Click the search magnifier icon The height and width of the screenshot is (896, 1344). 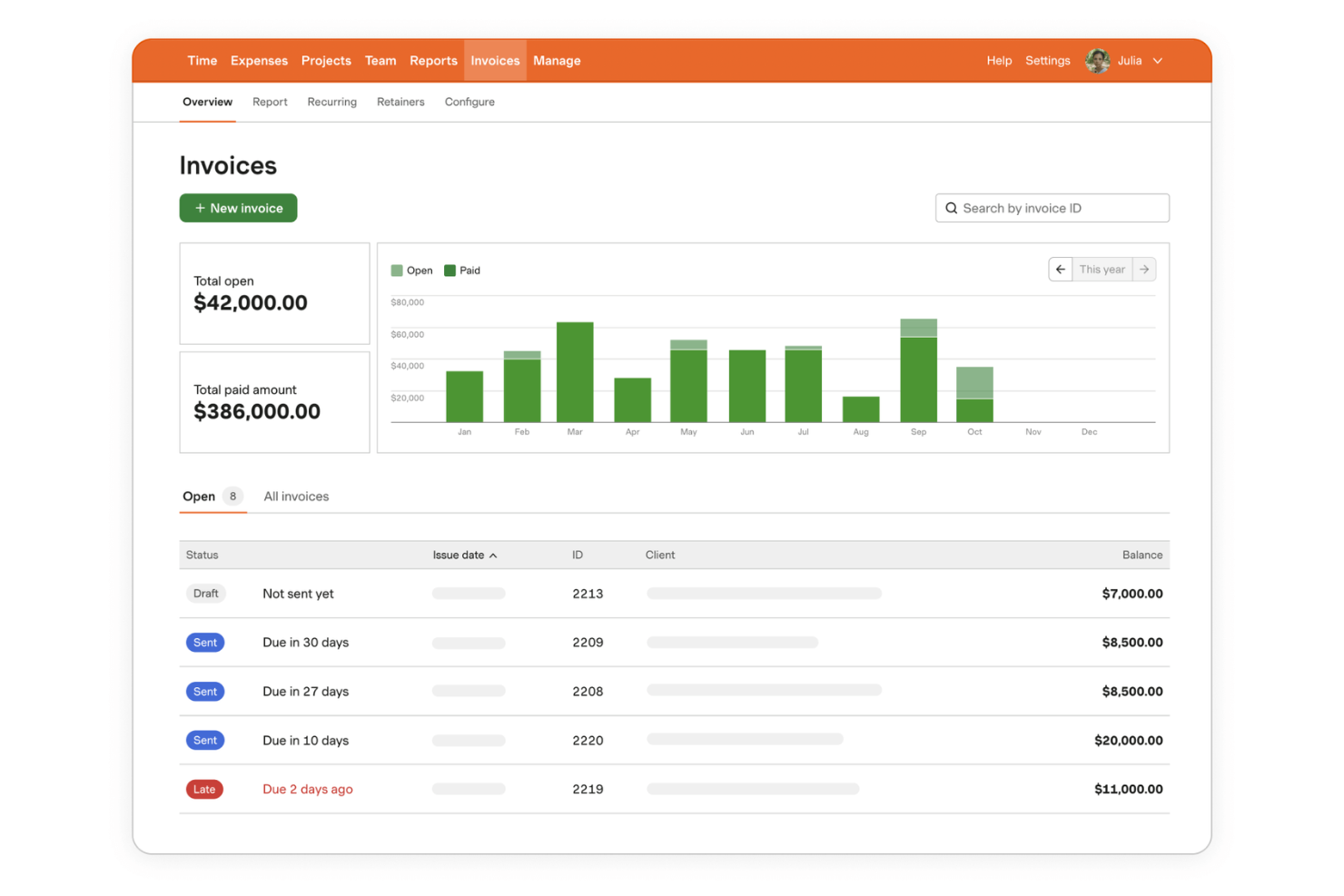(951, 208)
